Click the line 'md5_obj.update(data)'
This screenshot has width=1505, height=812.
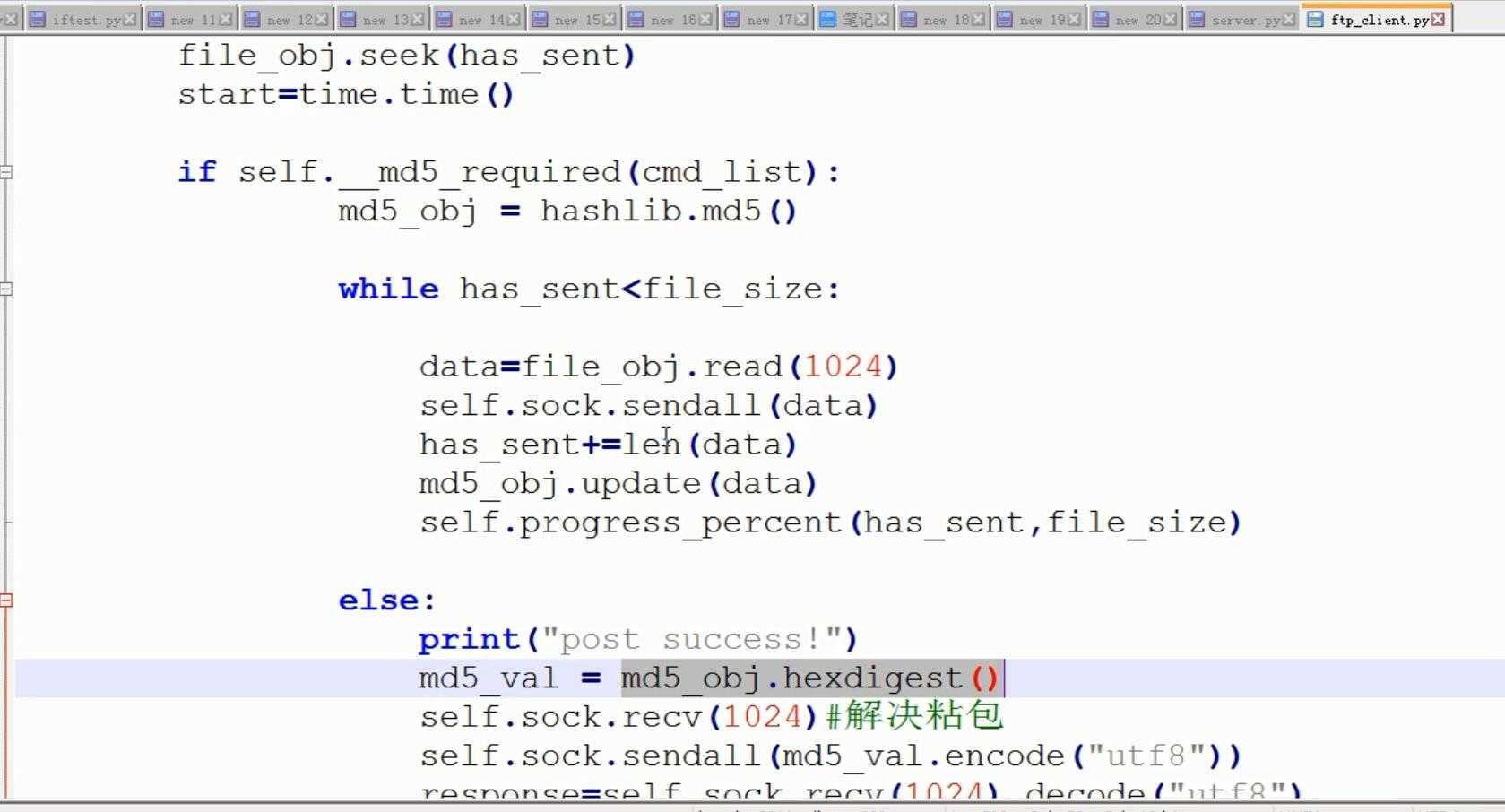pos(618,484)
